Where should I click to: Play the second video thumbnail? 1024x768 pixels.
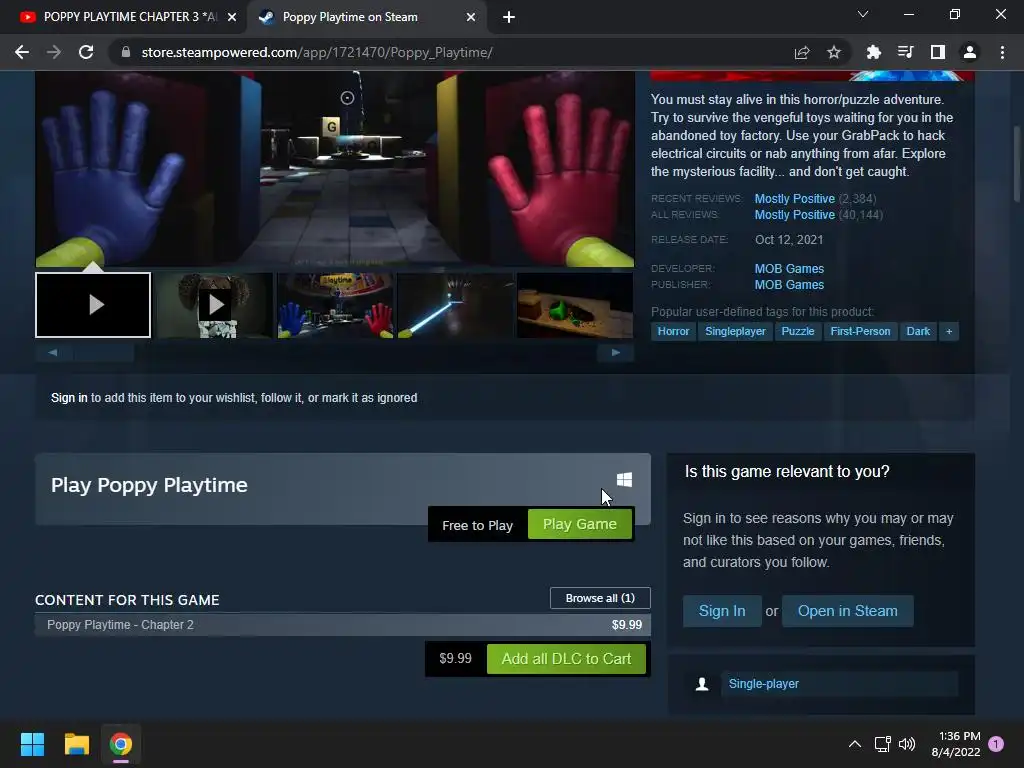click(214, 305)
